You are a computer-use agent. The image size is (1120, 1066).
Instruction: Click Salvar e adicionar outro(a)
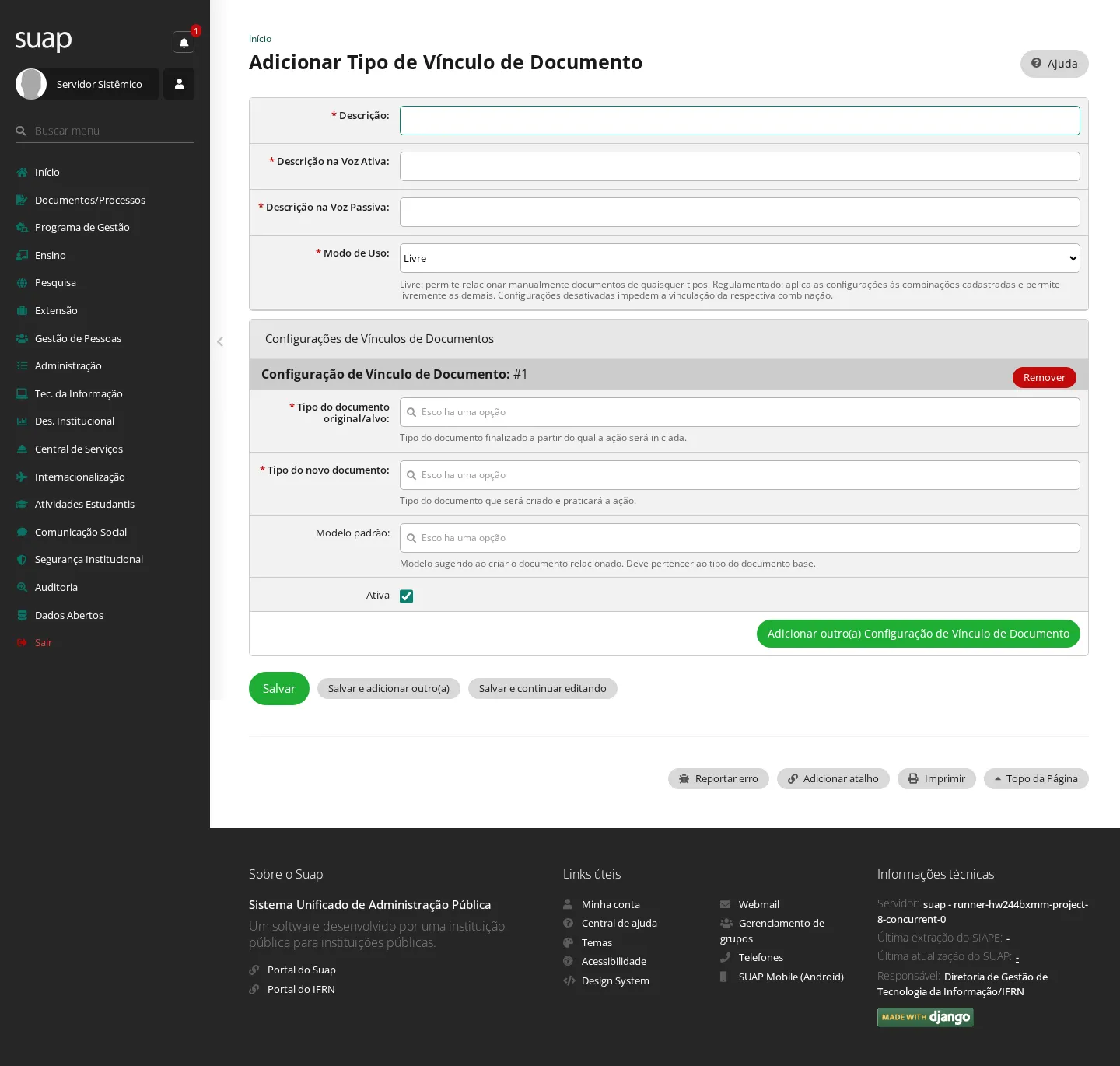pos(389,689)
